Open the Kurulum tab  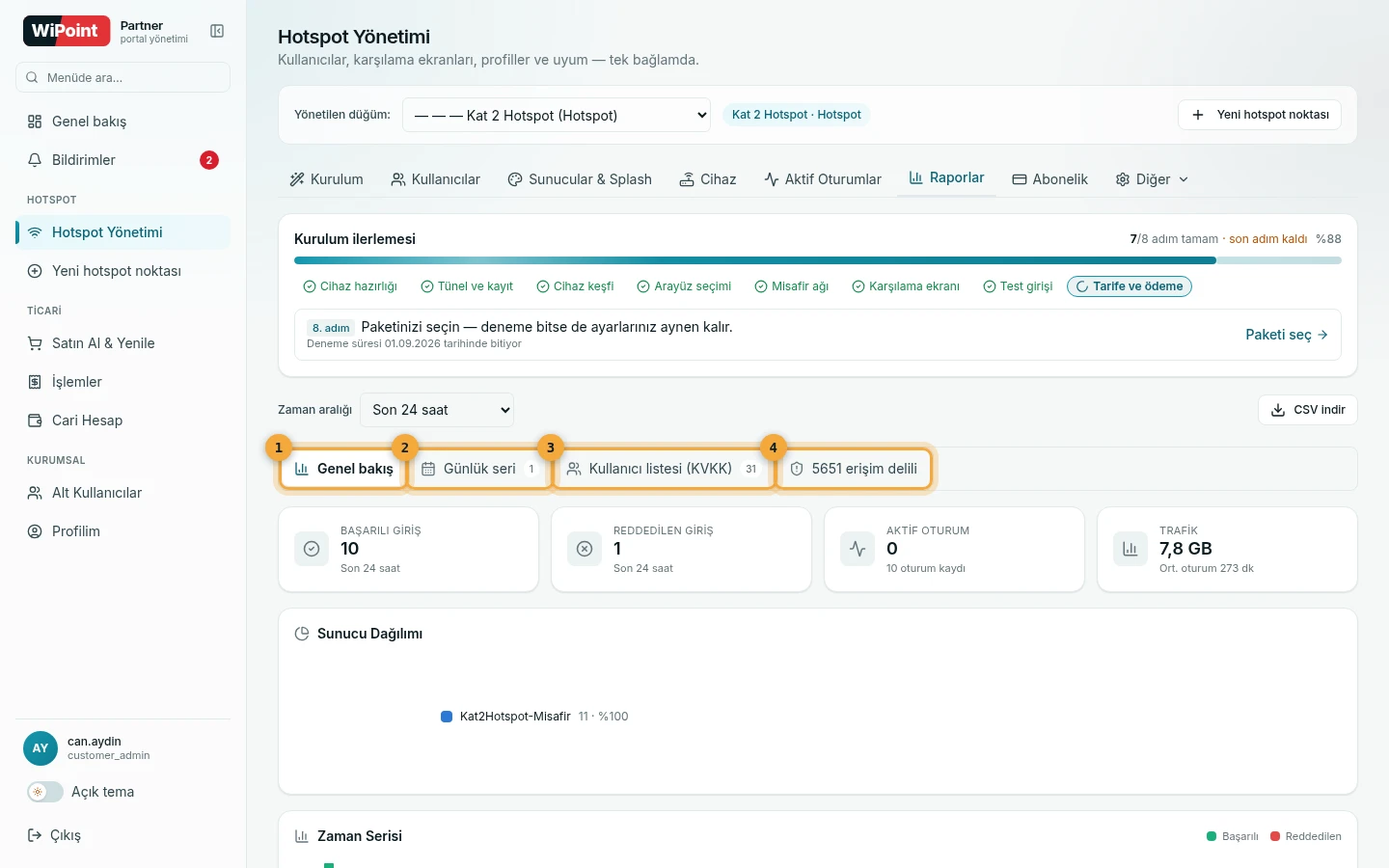pyautogui.click(x=326, y=179)
